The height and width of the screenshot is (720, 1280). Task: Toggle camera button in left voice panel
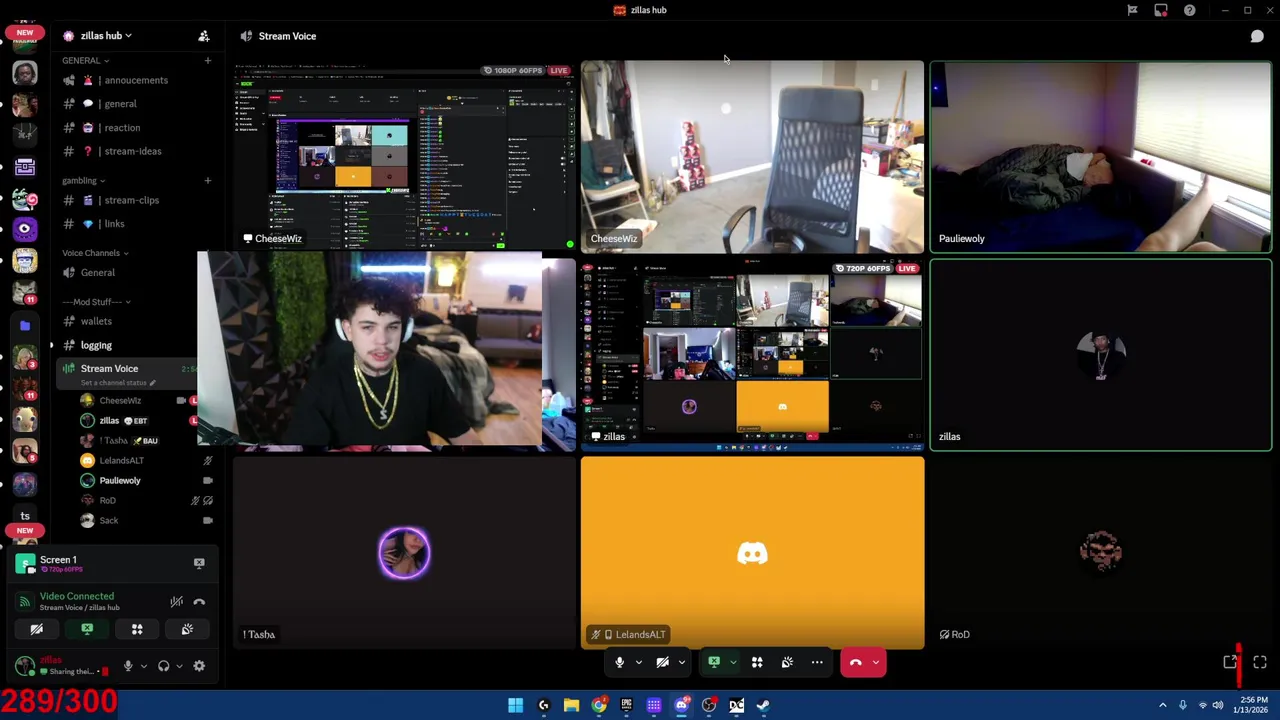click(37, 629)
